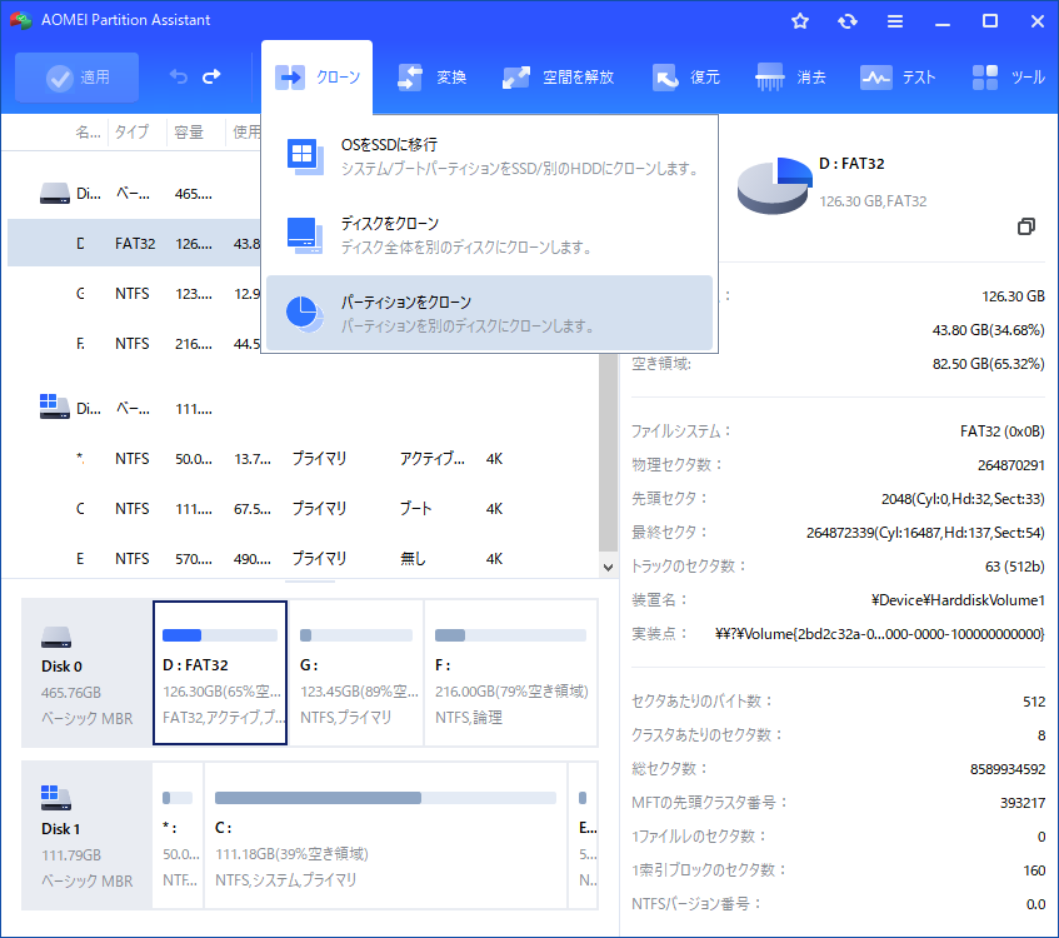Undo the last operation
Screen dimensions: 1059x938
(x=178, y=77)
